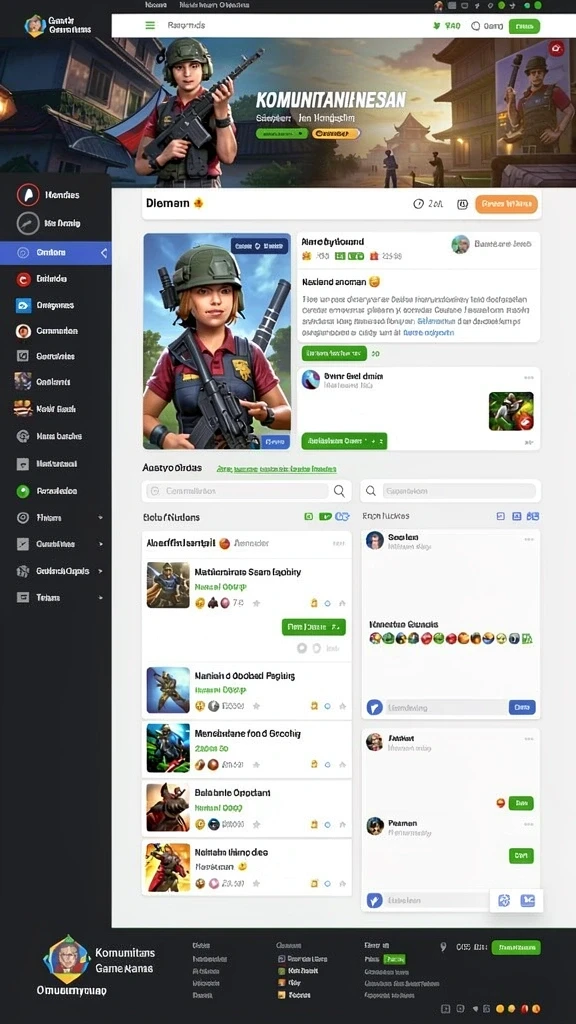Viewport: 576px width, 1024px height.
Task: Expand the sidebar item with target icon arrow
Action: click(100, 518)
